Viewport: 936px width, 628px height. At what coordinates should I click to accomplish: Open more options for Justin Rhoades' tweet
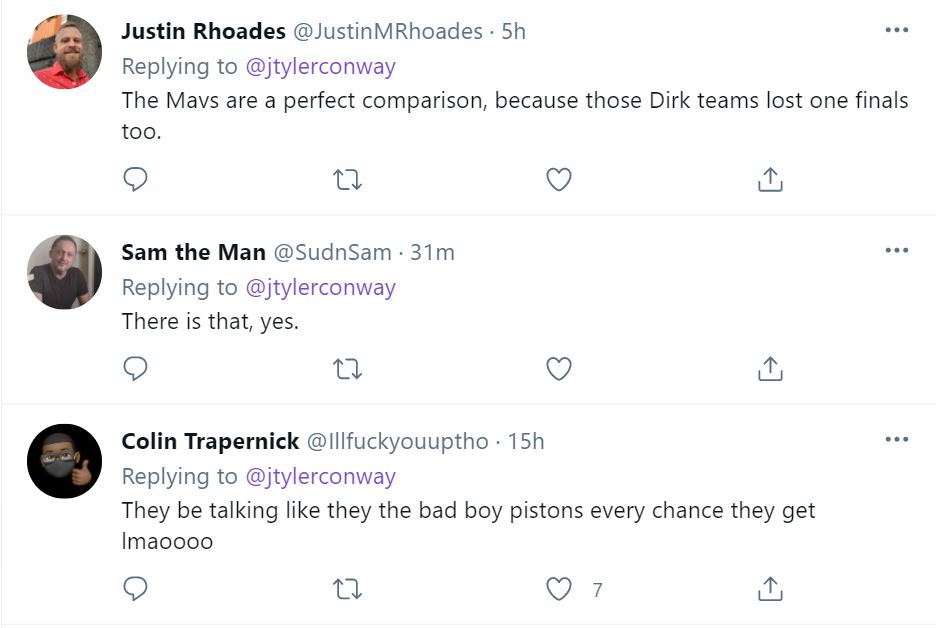click(x=897, y=30)
